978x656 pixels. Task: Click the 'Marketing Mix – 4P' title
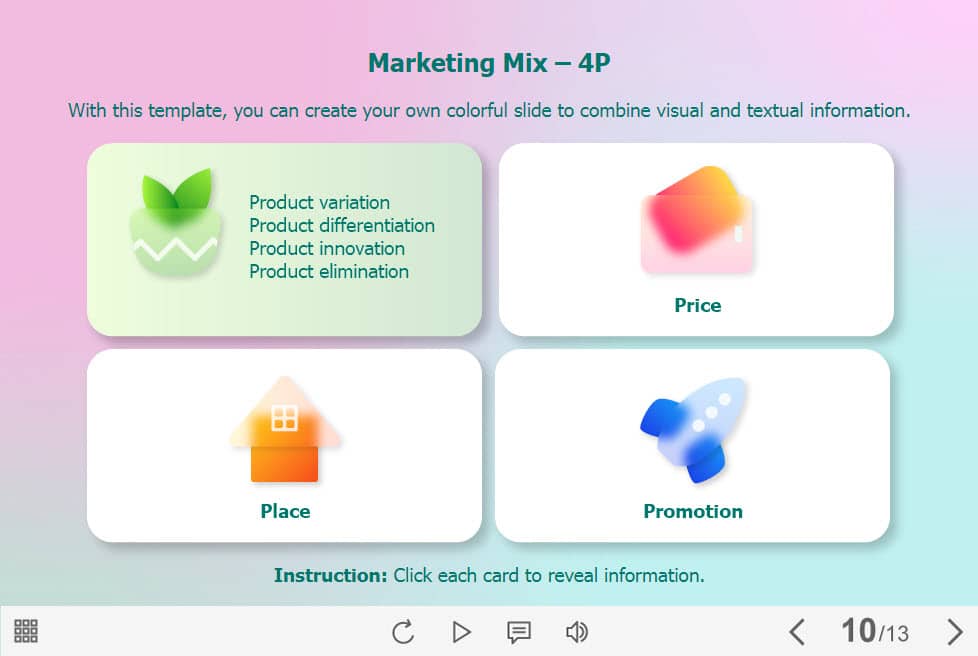pos(489,64)
